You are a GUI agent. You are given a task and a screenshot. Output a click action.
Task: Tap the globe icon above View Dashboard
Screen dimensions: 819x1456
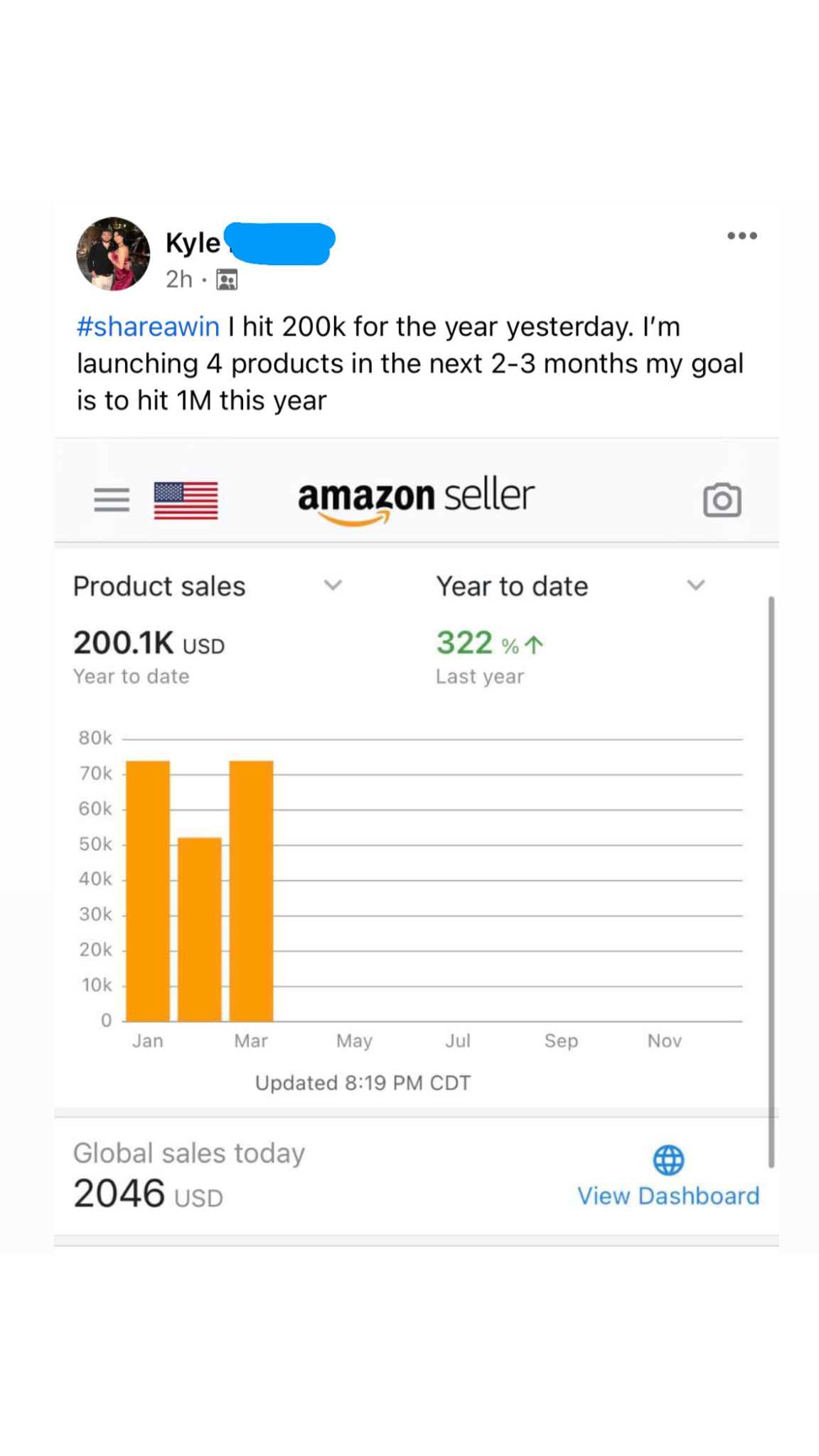(x=668, y=1160)
